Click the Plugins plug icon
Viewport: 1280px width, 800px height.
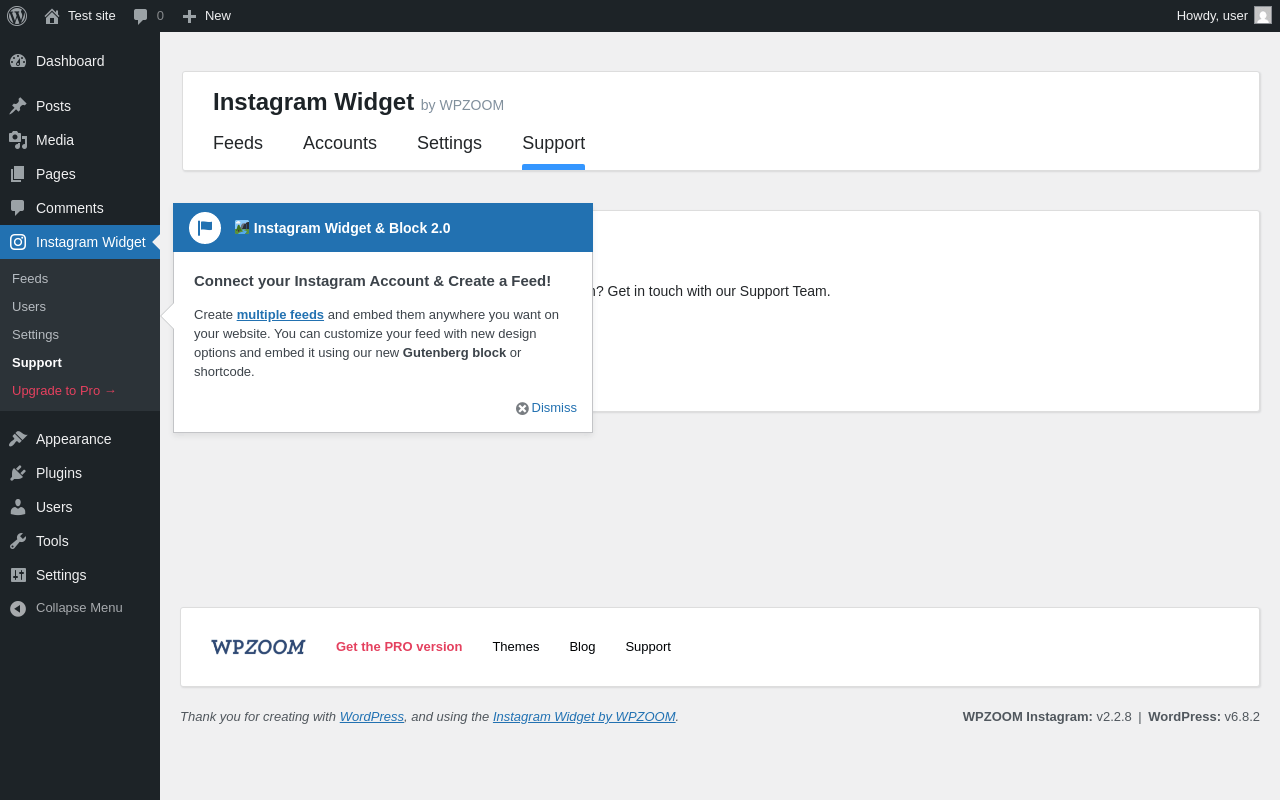tap(18, 473)
